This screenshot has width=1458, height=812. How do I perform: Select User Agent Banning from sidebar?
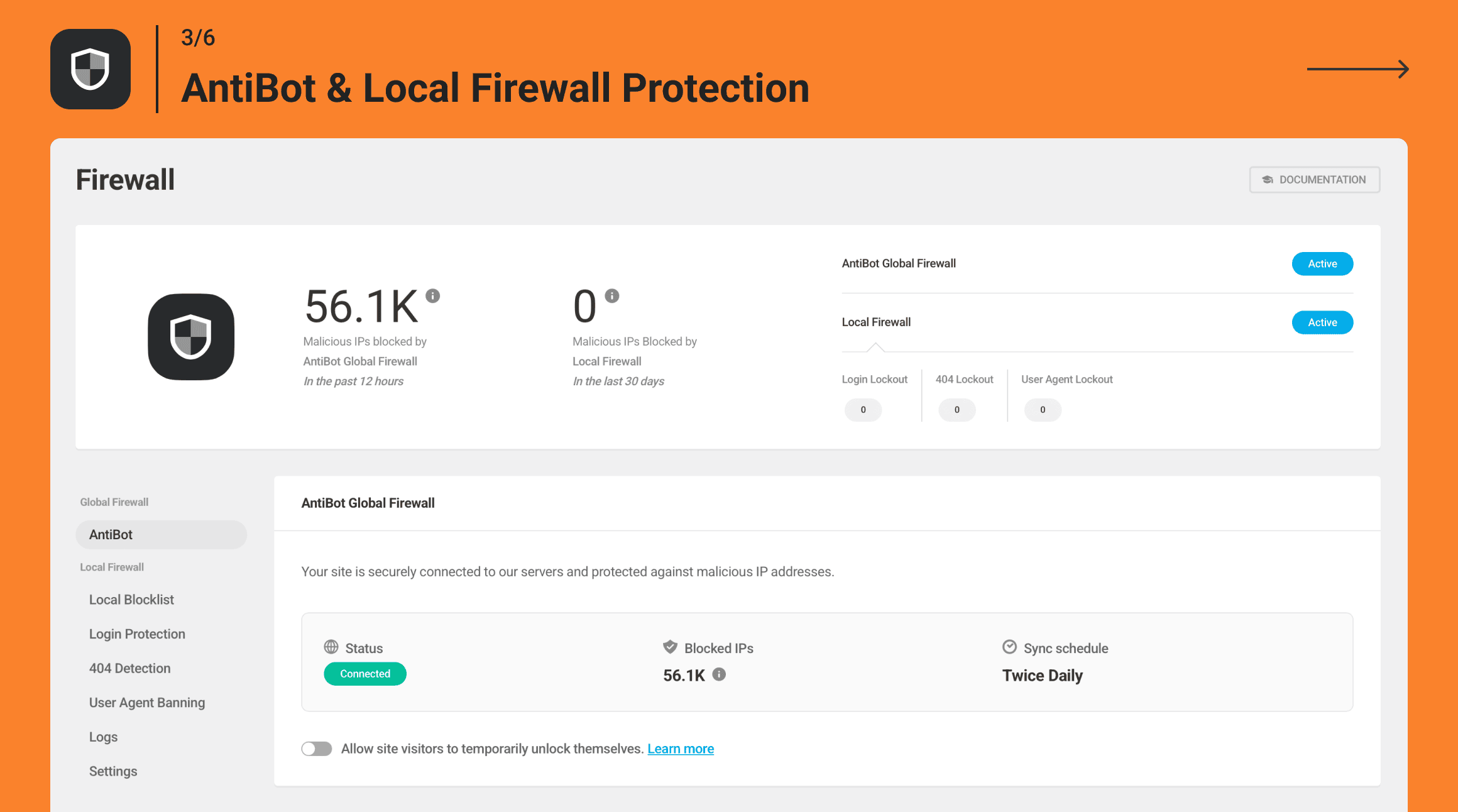[147, 702]
